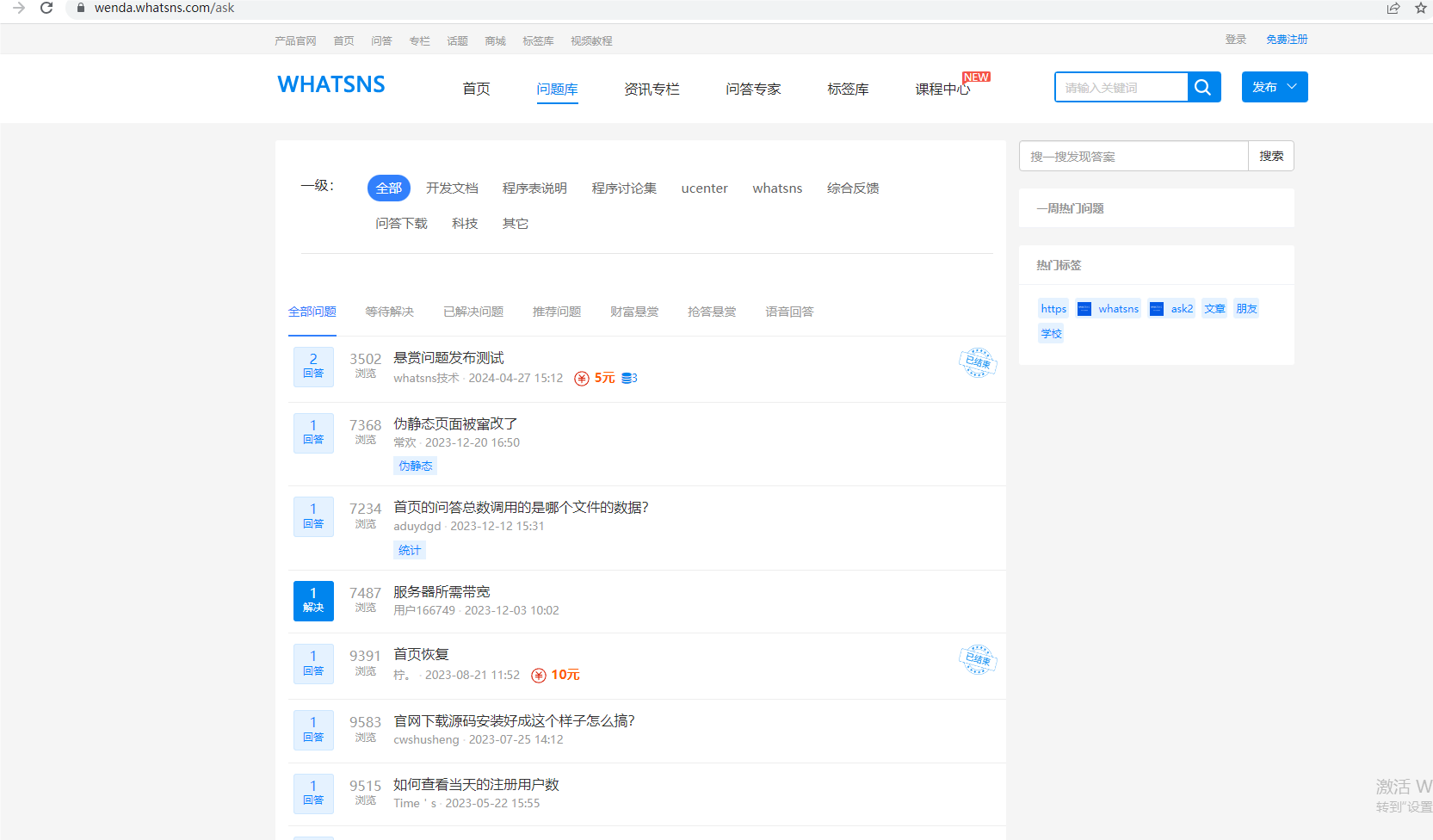Filter by the 开发文档 category
Image resolution: width=1433 pixels, height=840 pixels.
click(452, 188)
